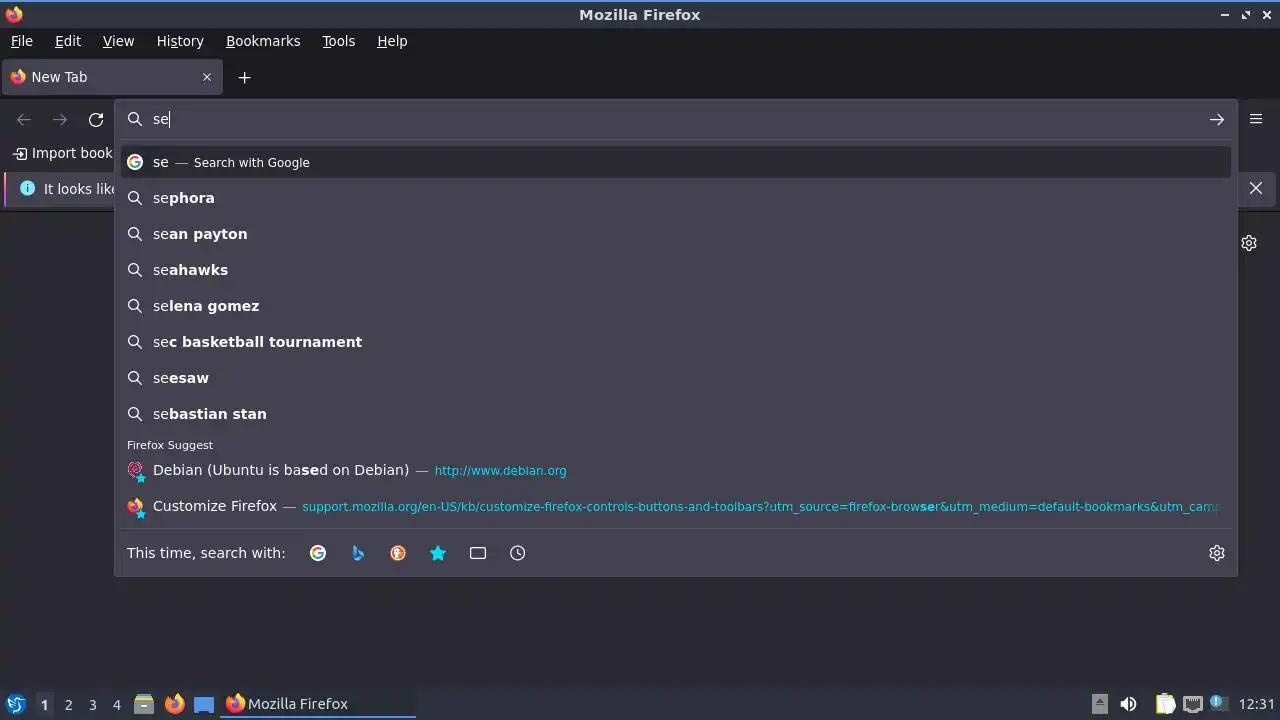Select the New Tab tab
1280x720 pixels.
(x=112, y=77)
